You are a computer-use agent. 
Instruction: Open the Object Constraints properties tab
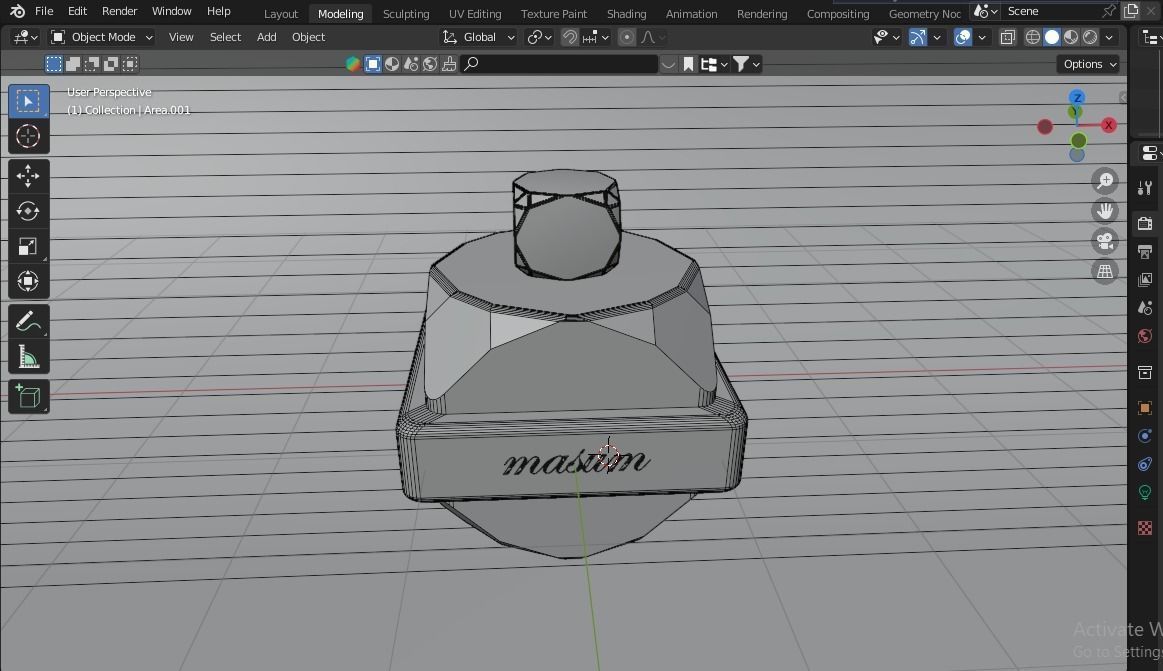[1144, 464]
